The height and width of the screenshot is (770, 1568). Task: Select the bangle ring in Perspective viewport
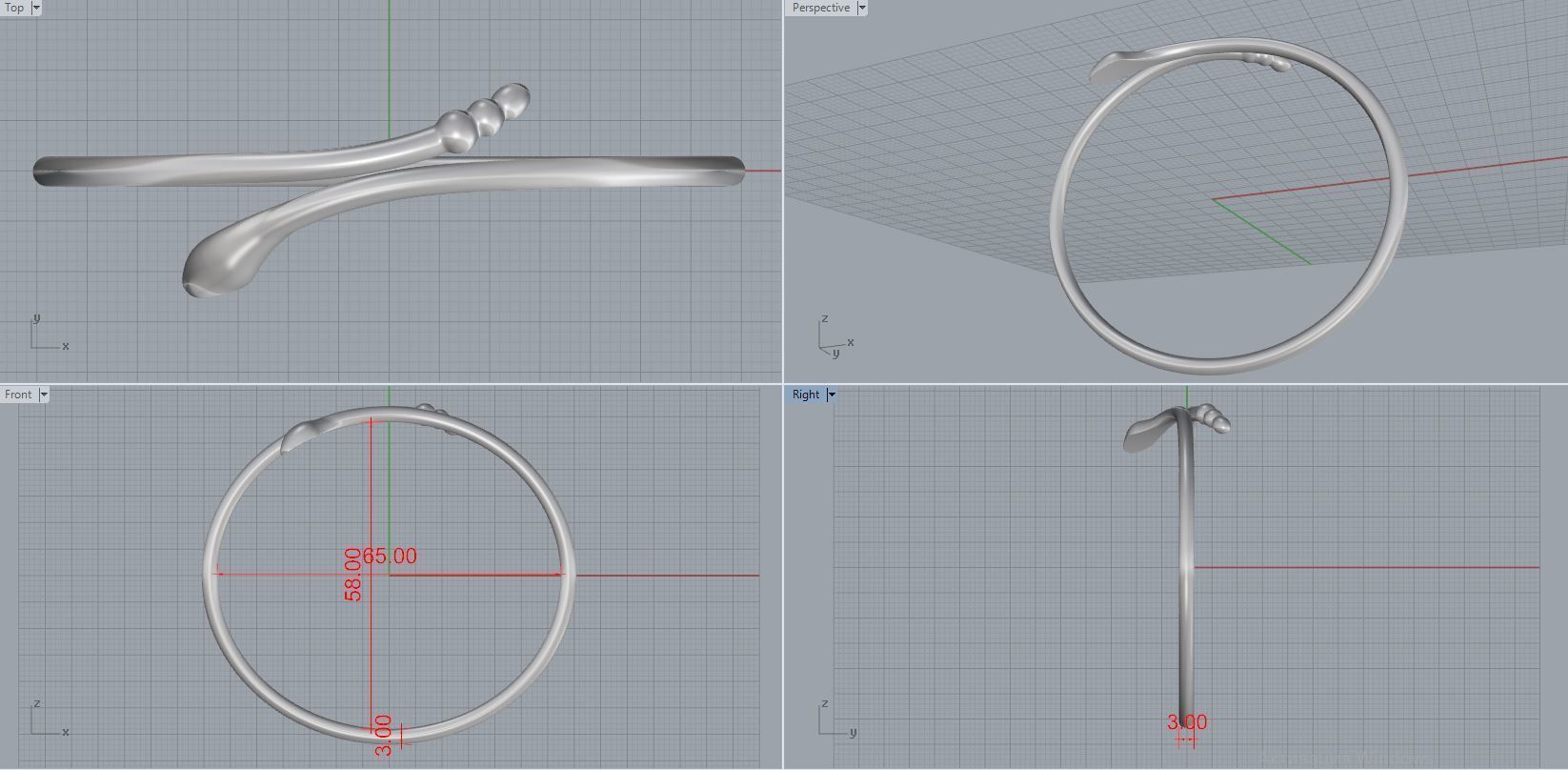pos(1229,205)
